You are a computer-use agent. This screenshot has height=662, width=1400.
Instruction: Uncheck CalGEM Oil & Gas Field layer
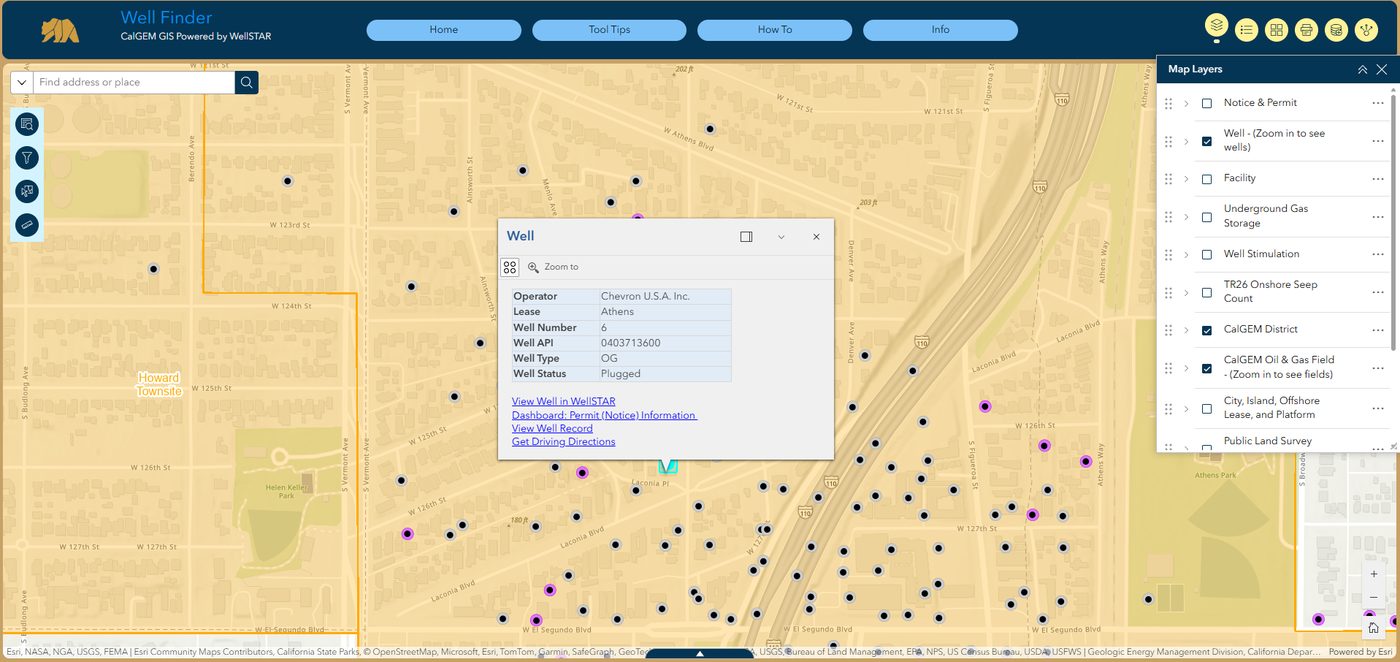1207,368
